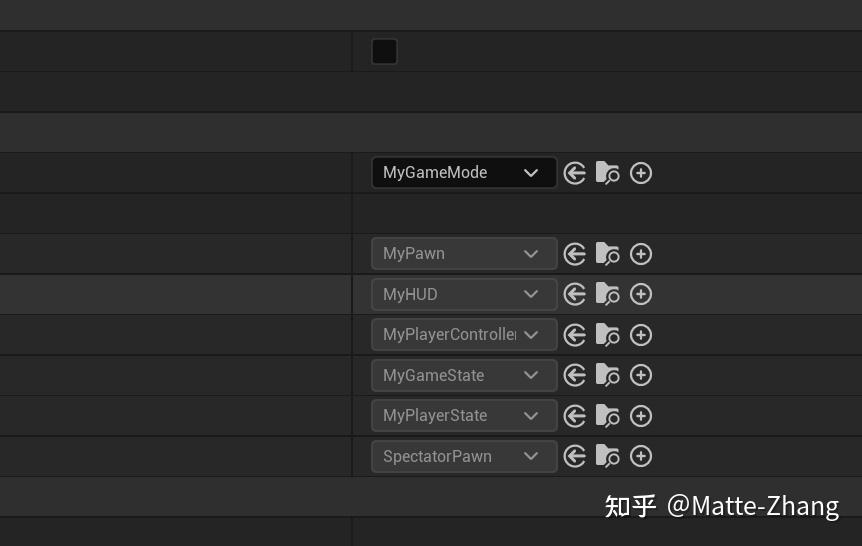Viewport: 862px width, 546px height.
Task: Toggle the unchecked checkbox at top
Action: [x=384, y=52]
